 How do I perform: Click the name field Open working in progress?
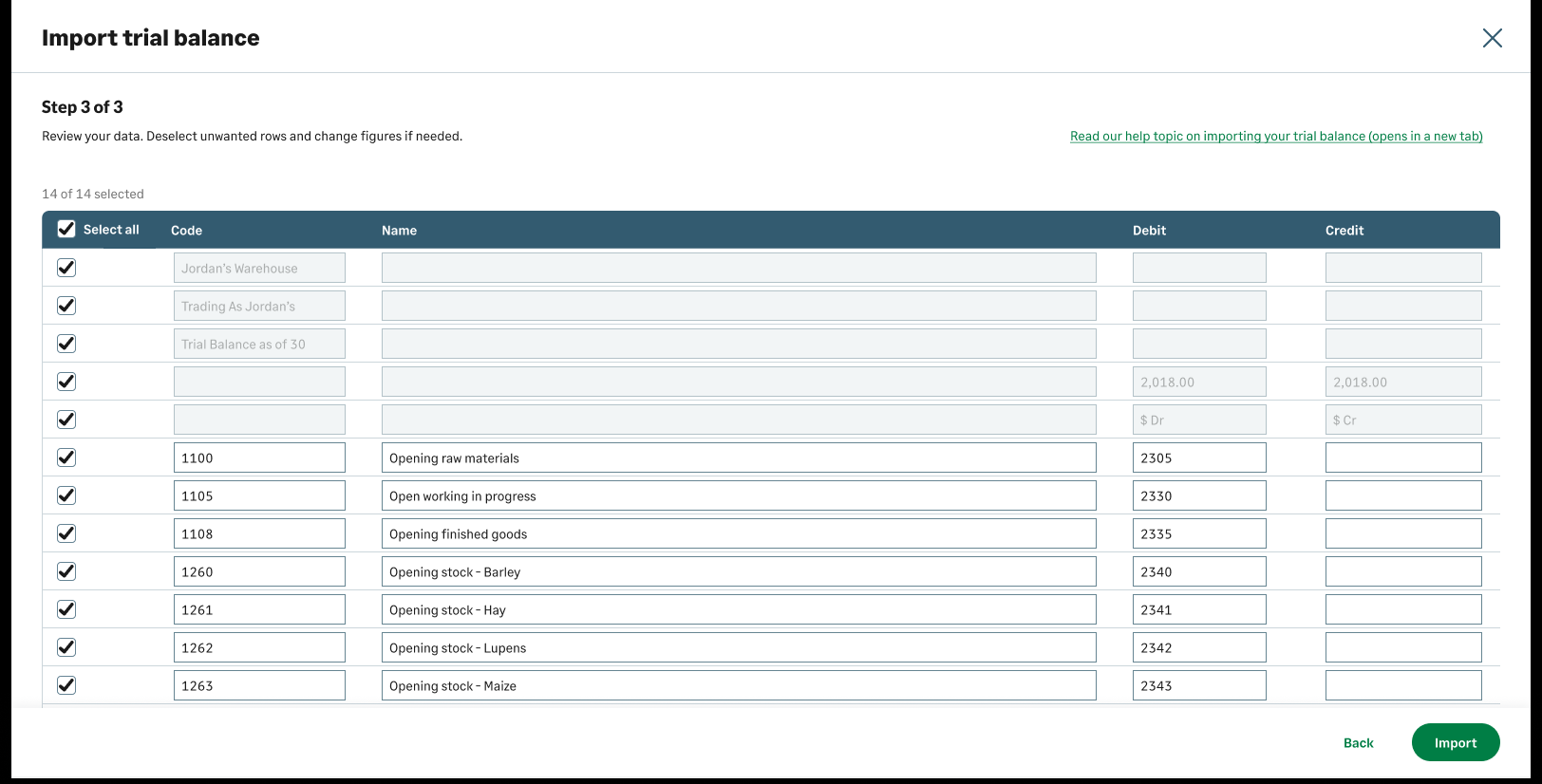[x=738, y=495]
